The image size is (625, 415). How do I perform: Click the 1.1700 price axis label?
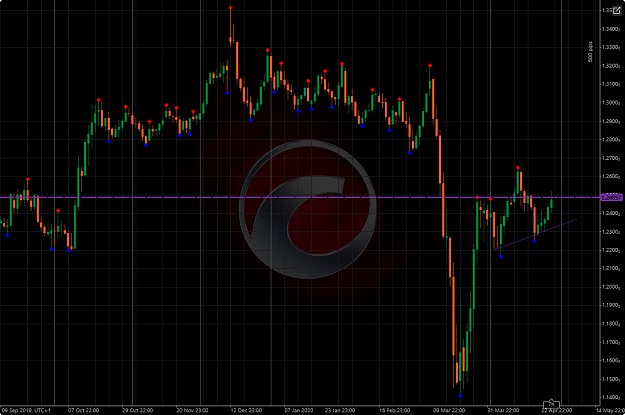(611, 342)
